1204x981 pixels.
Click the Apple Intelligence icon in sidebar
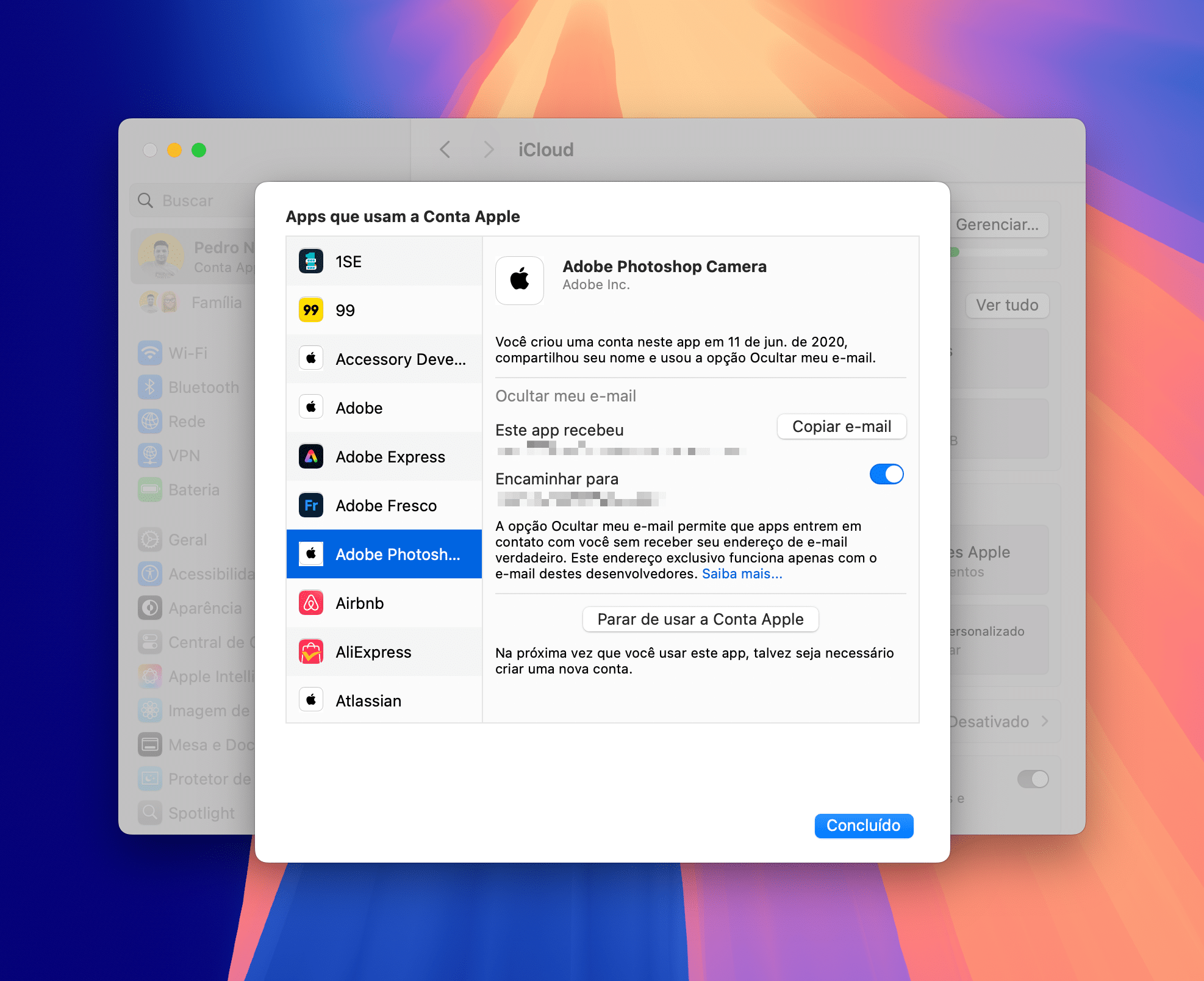click(x=150, y=676)
